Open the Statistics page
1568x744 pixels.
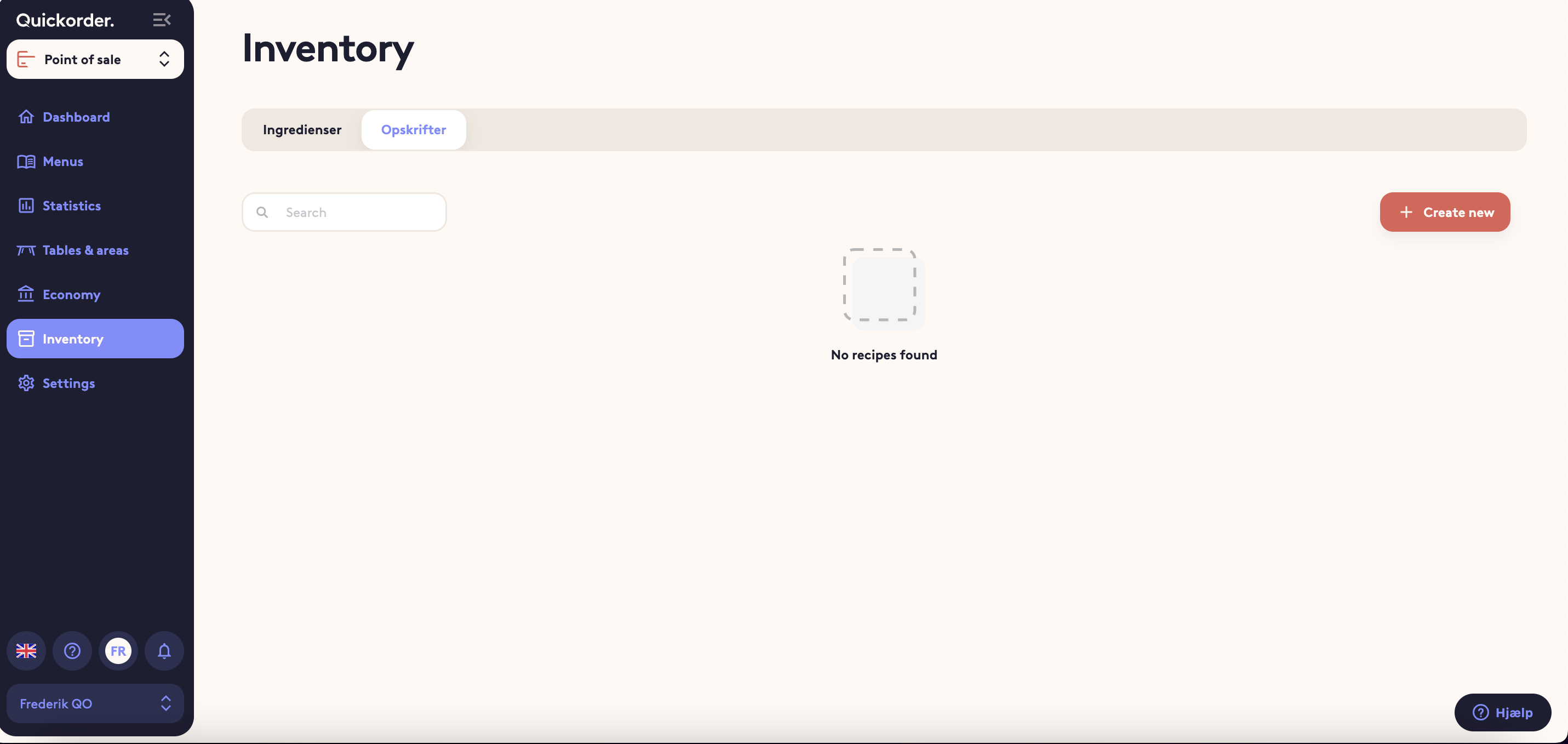tap(95, 206)
